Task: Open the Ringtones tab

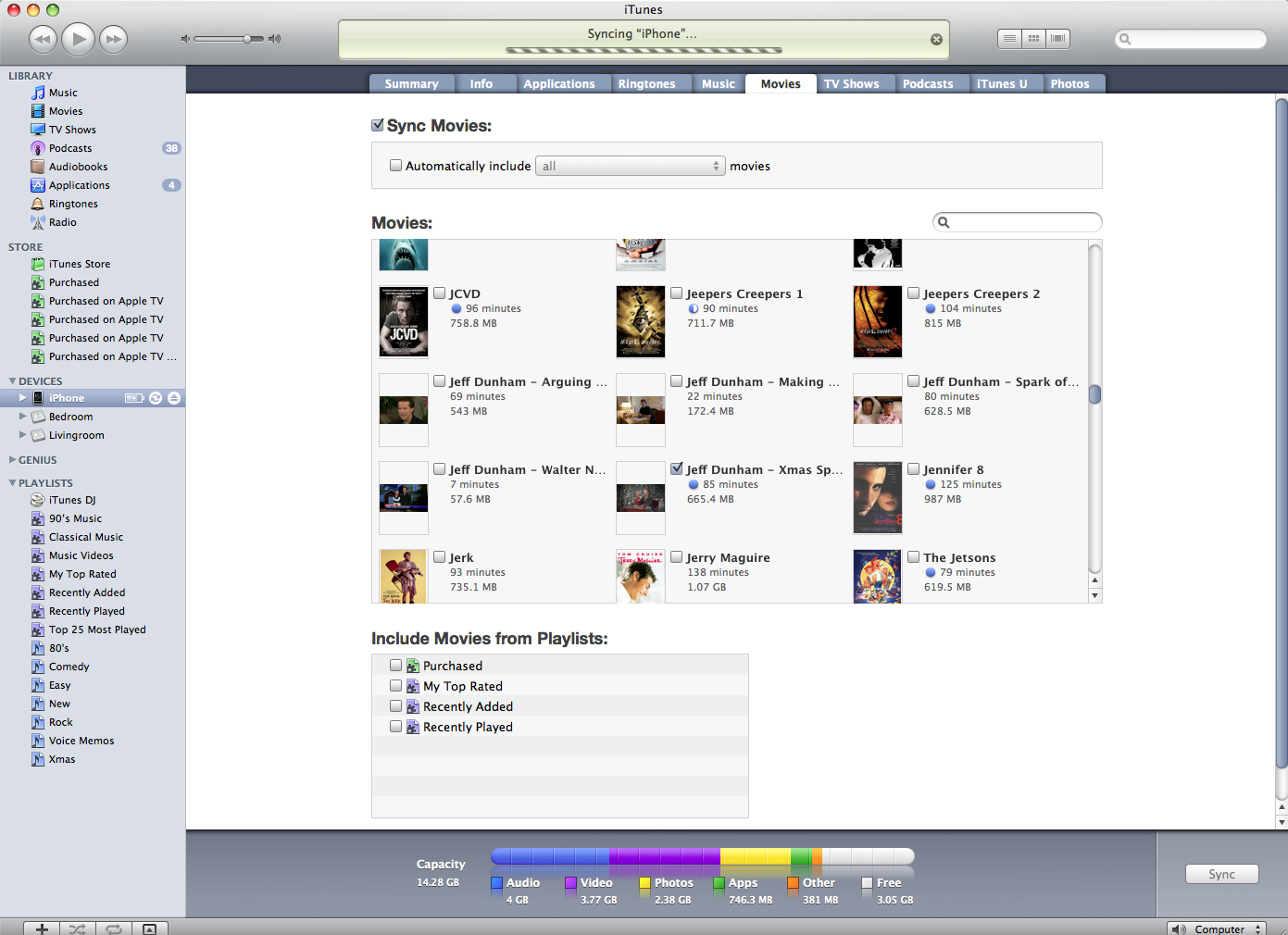Action: (x=647, y=83)
